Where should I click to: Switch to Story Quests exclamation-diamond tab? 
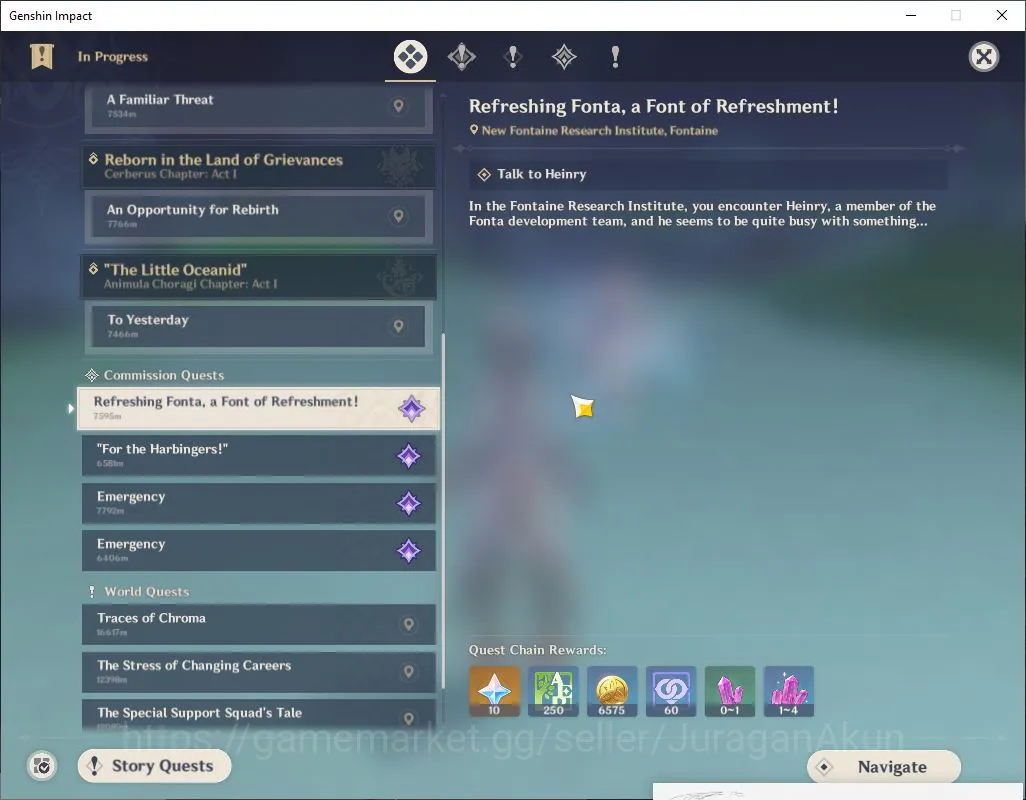tap(513, 57)
